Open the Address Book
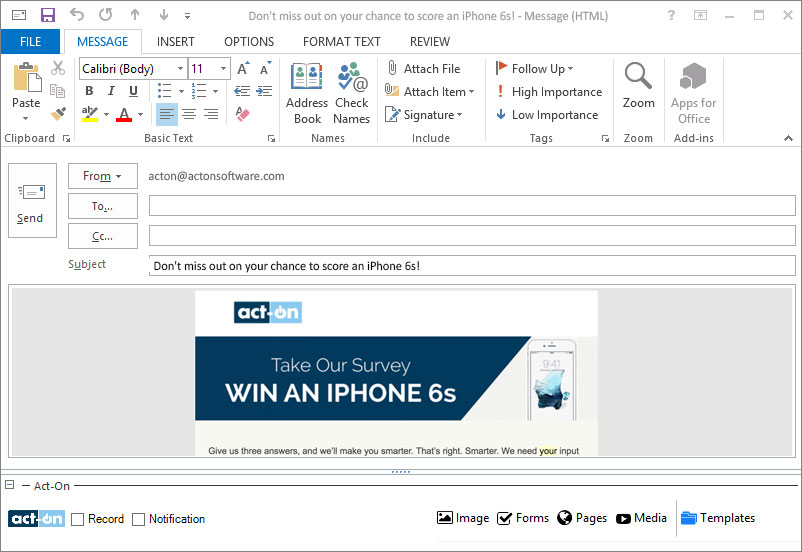Image resolution: width=802 pixels, height=552 pixels. (307, 94)
